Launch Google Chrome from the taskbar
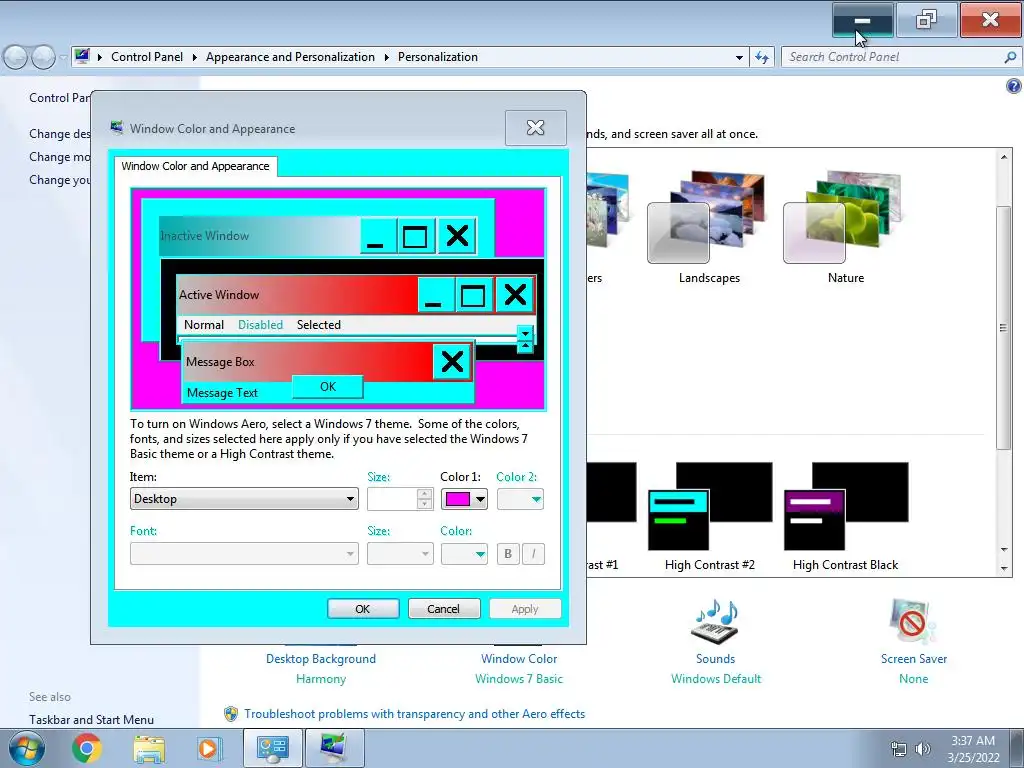1024x768 pixels. [x=86, y=748]
